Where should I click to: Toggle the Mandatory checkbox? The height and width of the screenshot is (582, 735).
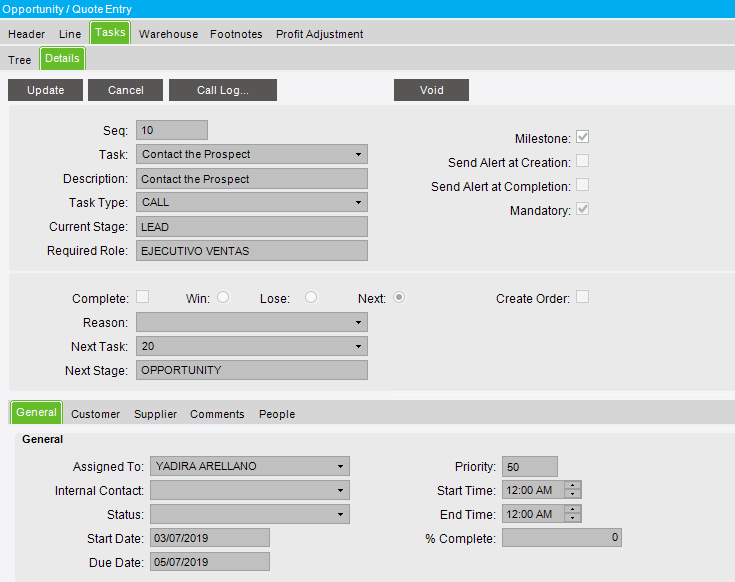[x=583, y=209]
